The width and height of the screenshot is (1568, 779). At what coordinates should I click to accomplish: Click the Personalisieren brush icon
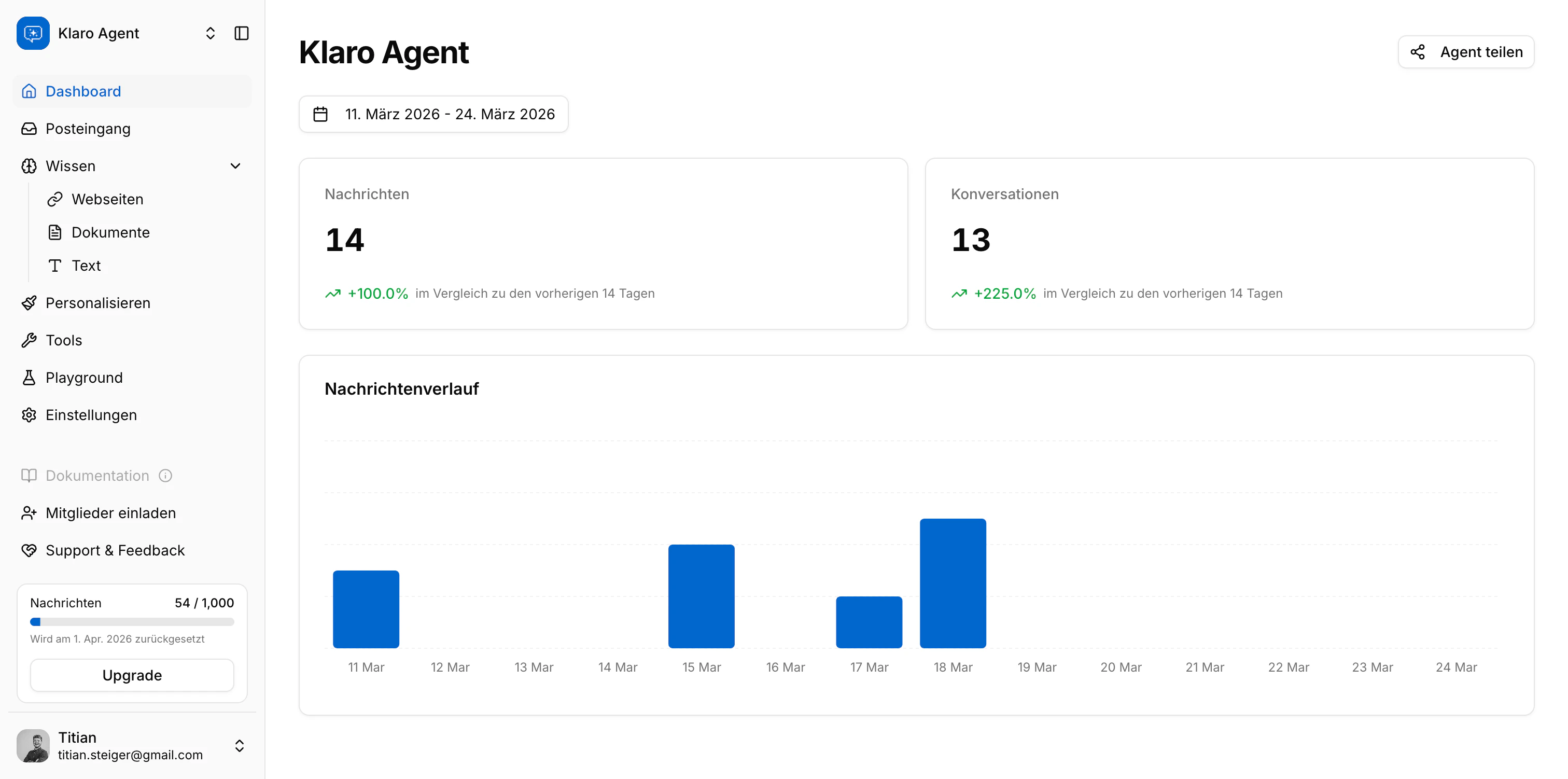point(29,303)
